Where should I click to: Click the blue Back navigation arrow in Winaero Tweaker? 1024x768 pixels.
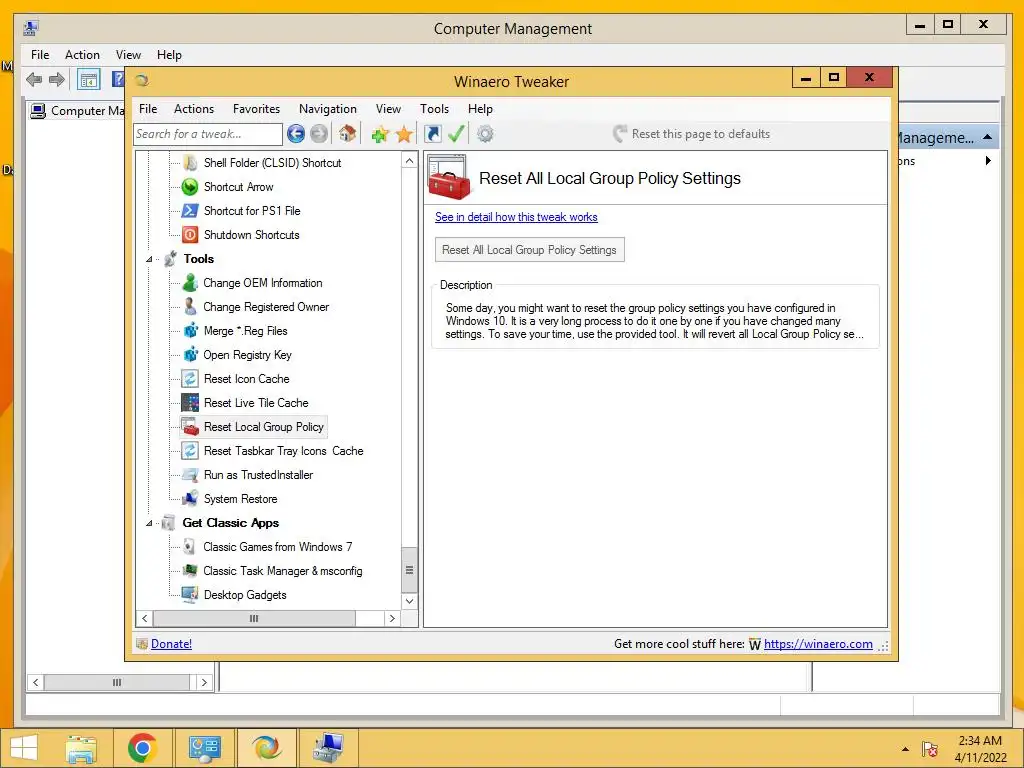pyautogui.click(x=296, y=134)
